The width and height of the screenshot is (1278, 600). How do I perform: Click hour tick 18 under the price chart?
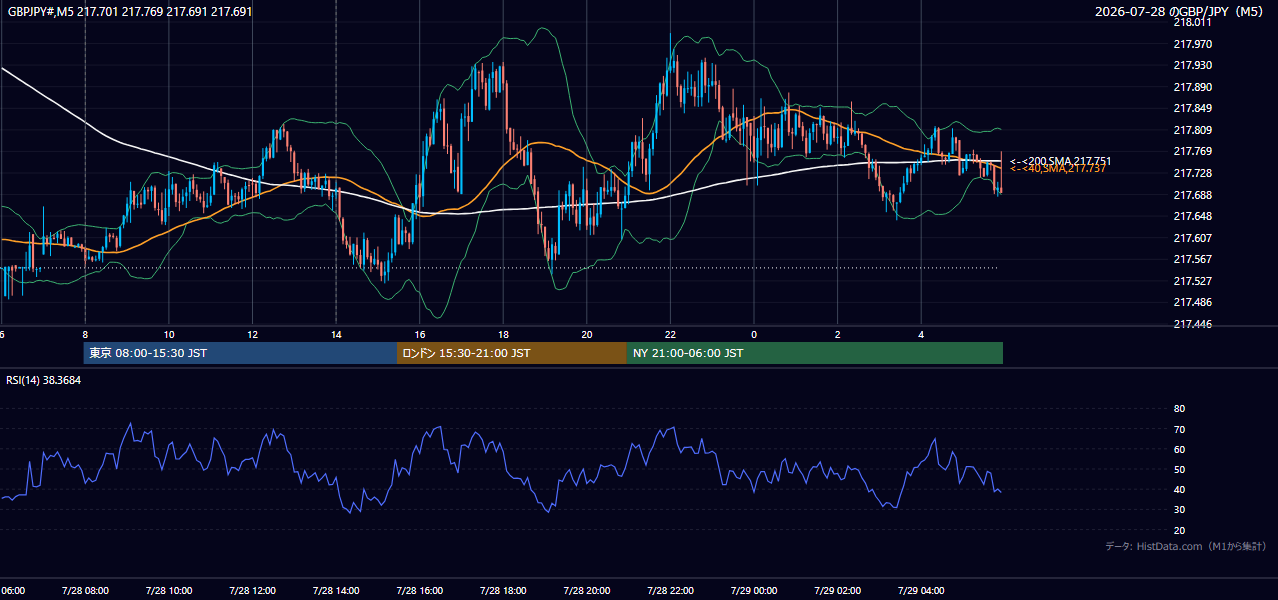[x=503, y=334]
